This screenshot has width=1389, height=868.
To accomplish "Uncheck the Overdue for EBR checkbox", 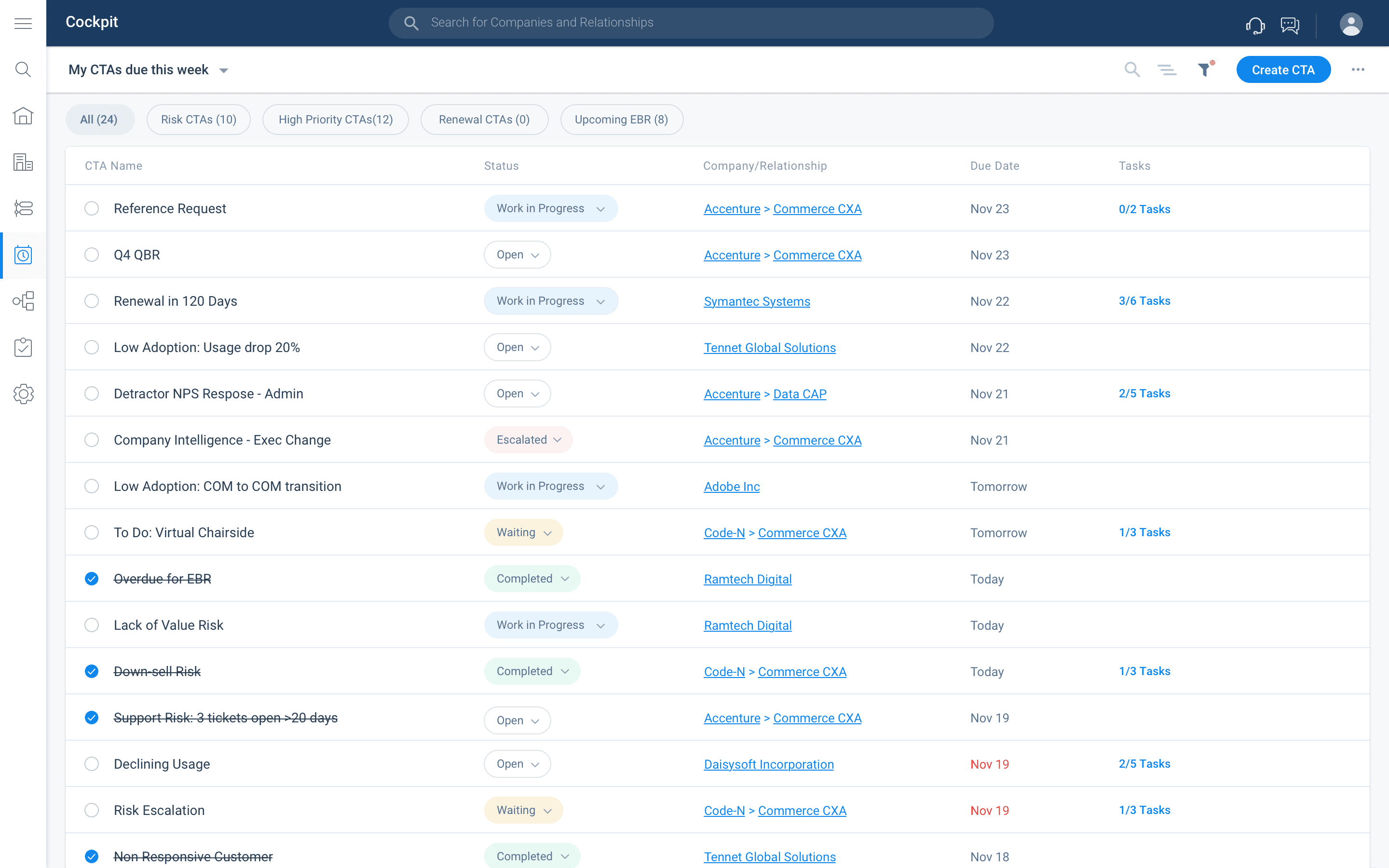I will pos(92,579).
